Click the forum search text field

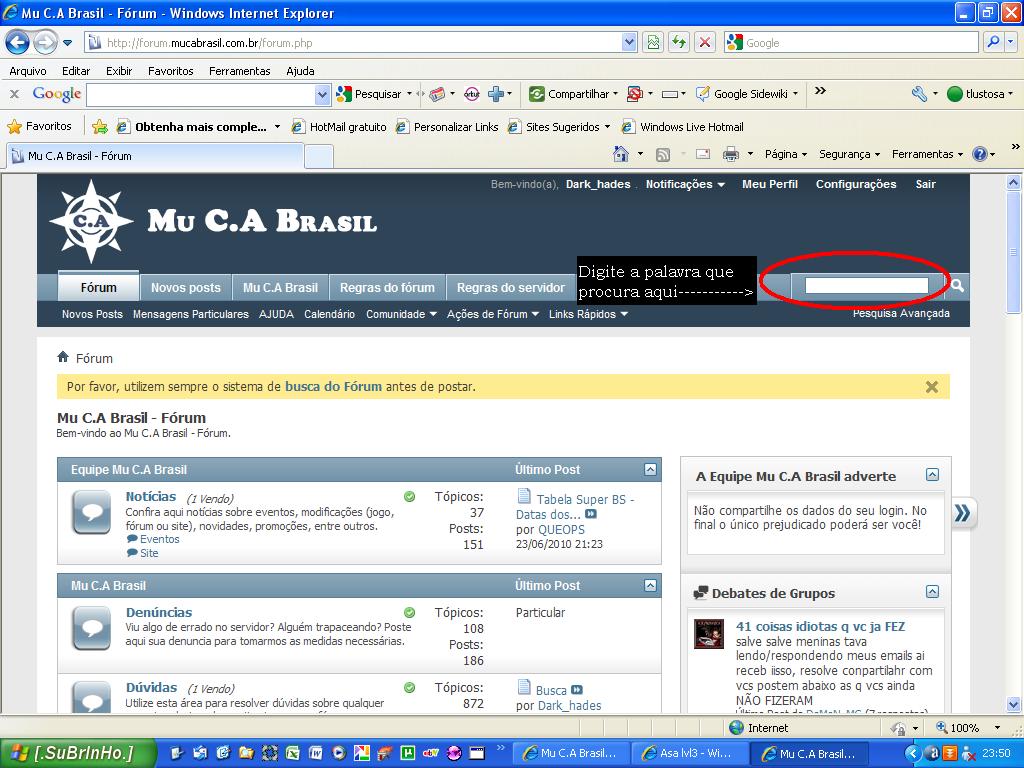(x=866, y=286)
